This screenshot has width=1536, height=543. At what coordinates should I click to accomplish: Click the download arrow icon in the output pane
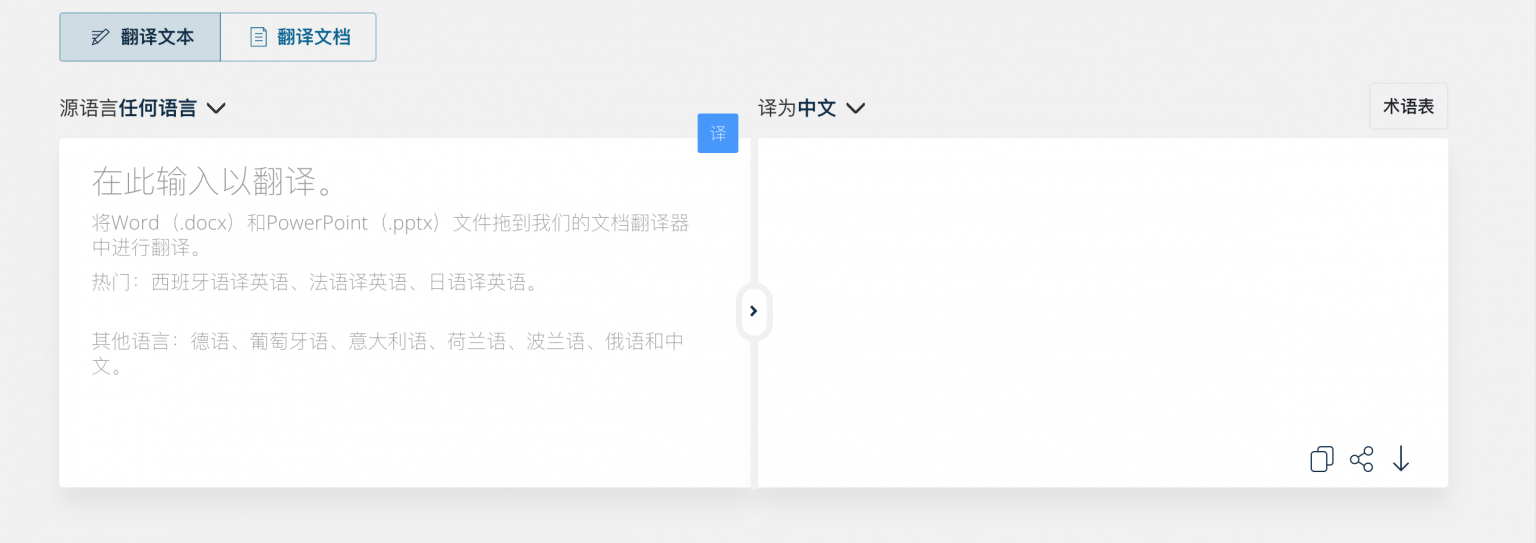1401,459
